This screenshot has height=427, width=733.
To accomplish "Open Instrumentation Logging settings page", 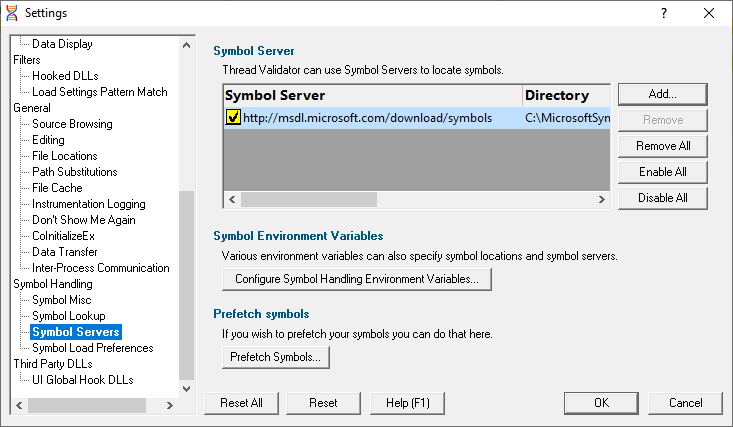I will (x=88, y=204).
